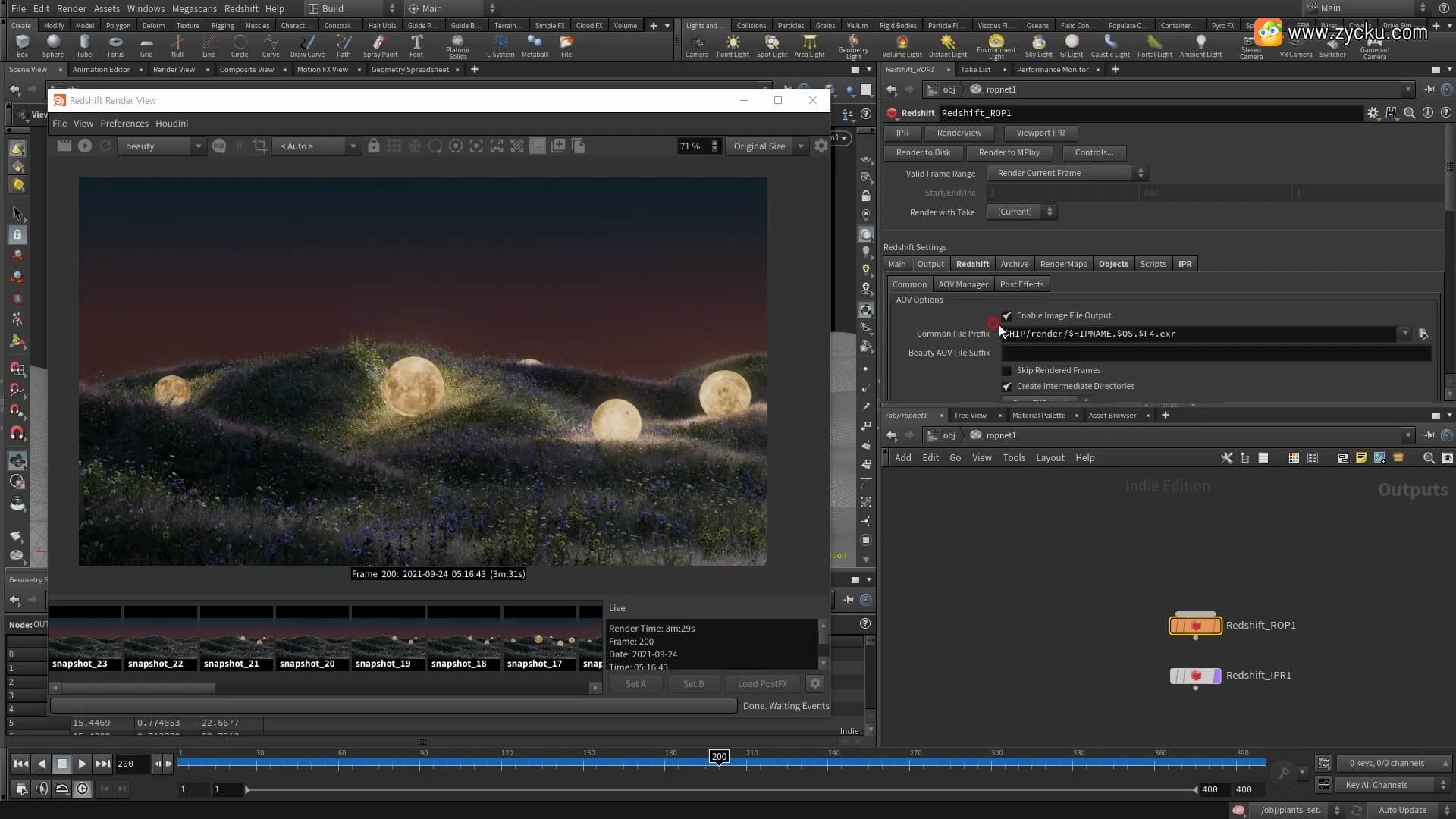Click the Load PostFX button

[x=762, y=683]
